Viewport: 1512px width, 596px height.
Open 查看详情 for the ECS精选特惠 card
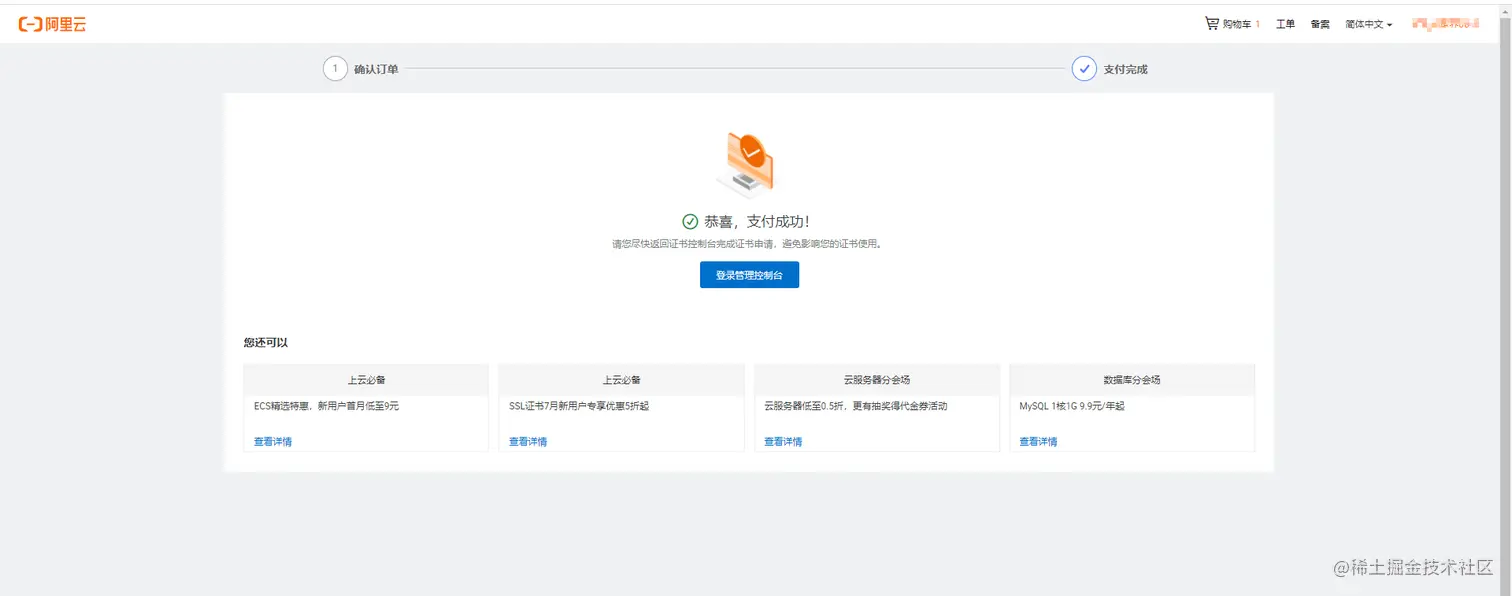(x=273, y=442)
